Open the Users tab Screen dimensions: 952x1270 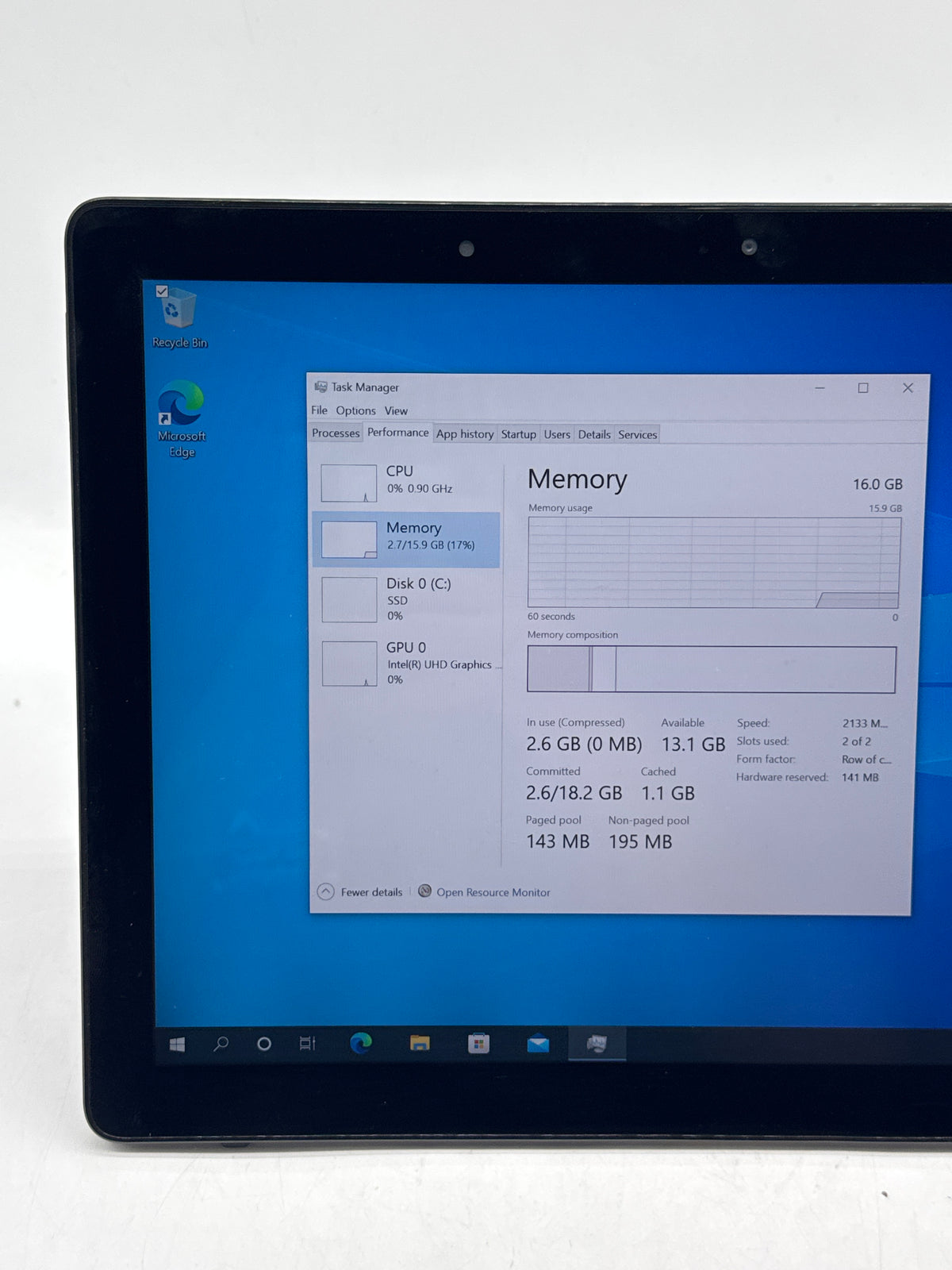[x=557, y=434]
